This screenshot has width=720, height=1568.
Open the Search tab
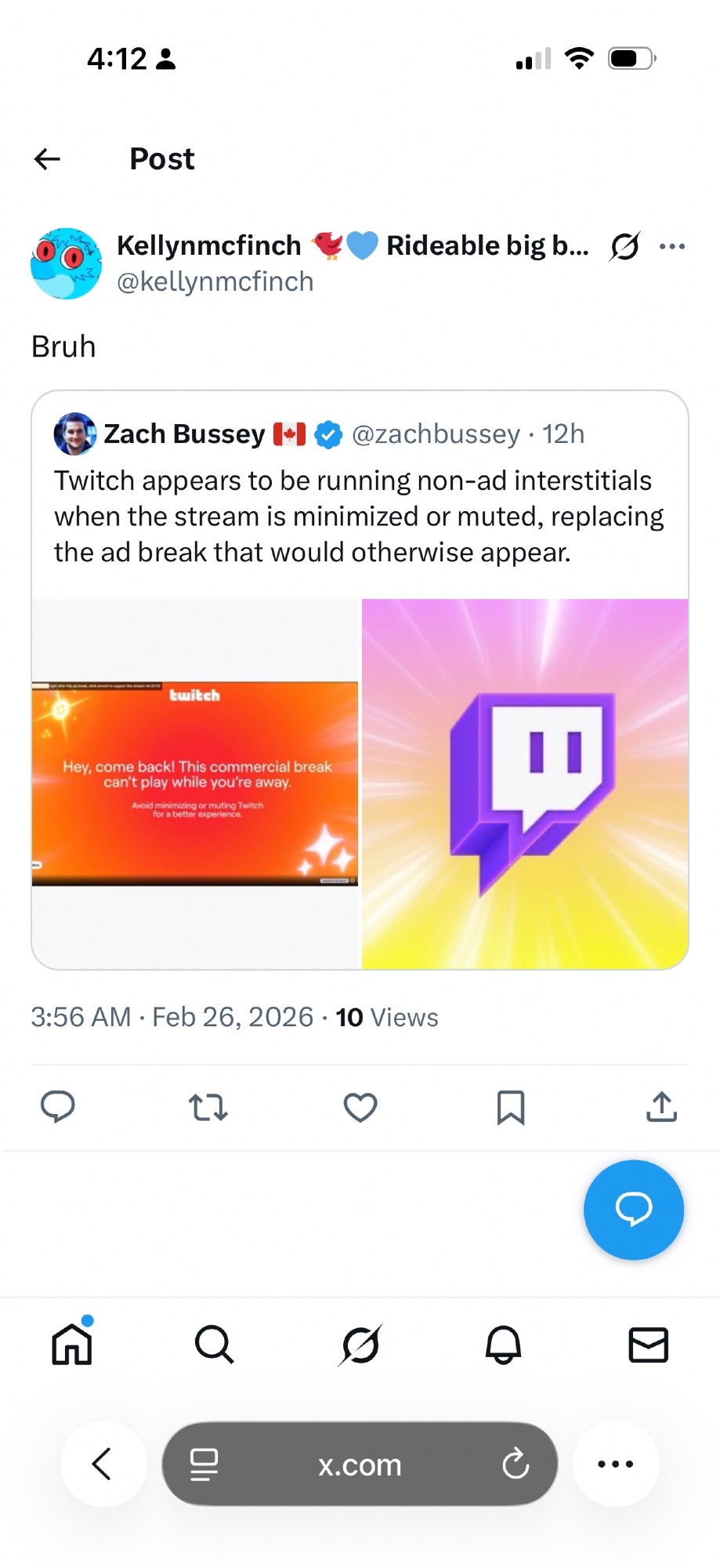214,1345
